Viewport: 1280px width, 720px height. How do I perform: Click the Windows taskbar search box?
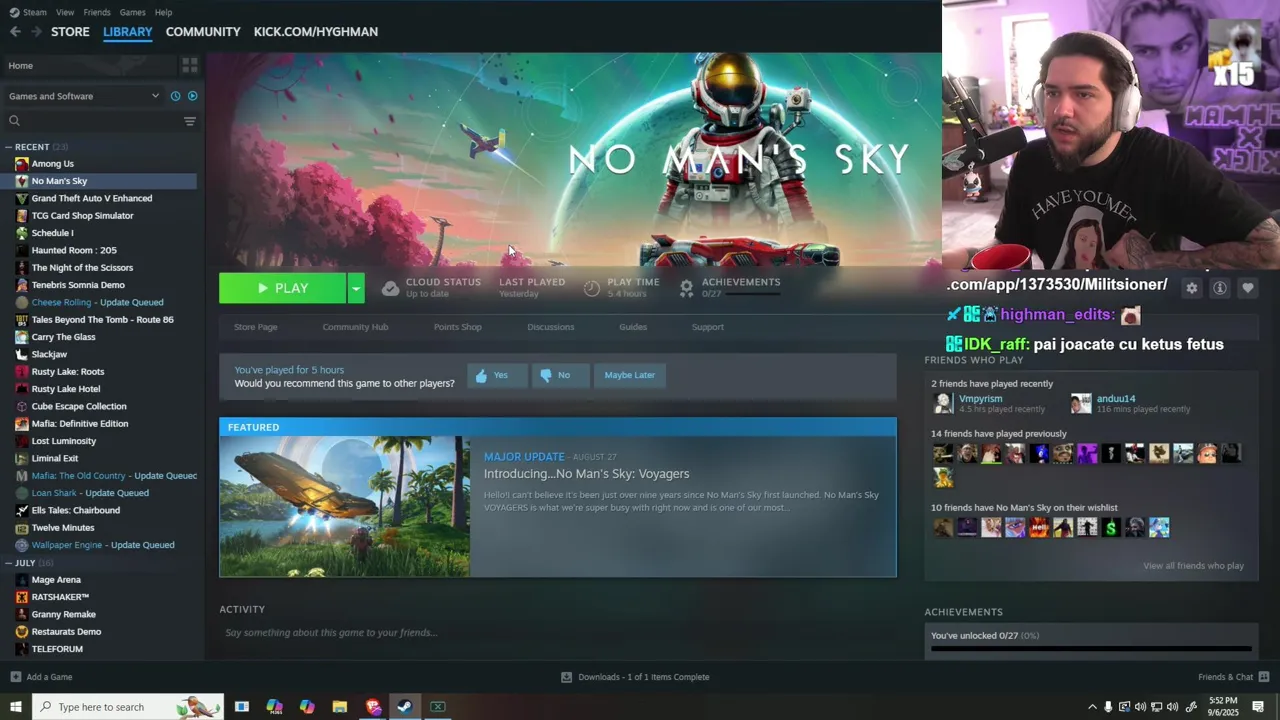click(x=128, y=707)
